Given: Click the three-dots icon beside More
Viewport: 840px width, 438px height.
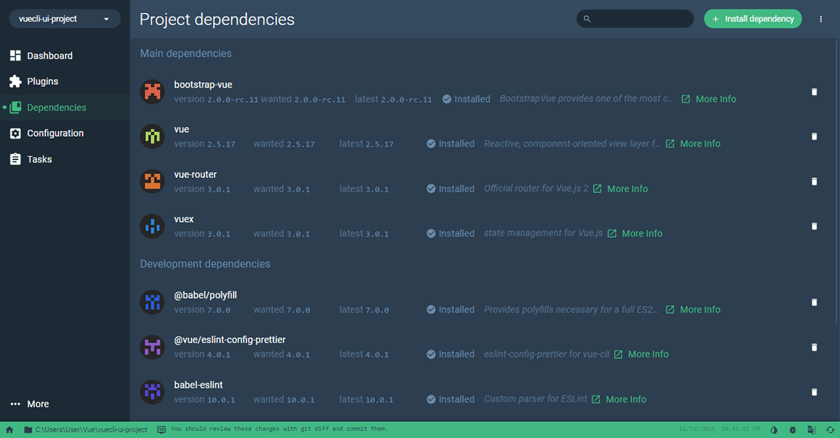Looking at the screenshot, I should [x=16, y=404].
